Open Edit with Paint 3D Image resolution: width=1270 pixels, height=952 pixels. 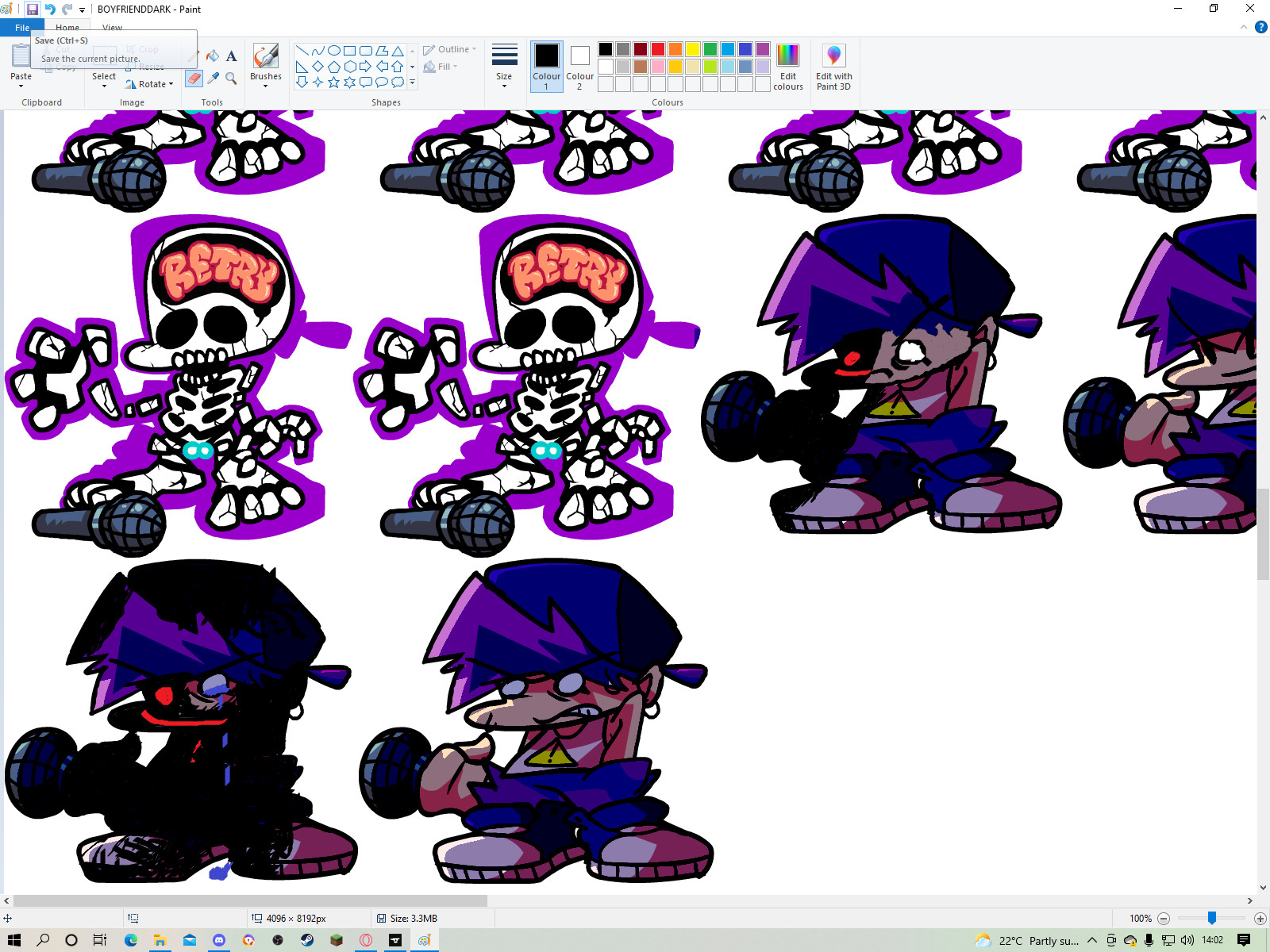pos(833,67)
